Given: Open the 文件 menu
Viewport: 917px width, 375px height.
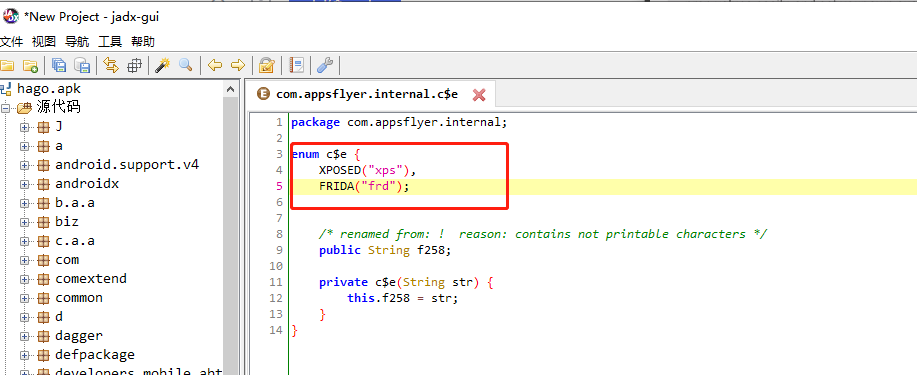Looking at the screenshot, I should (11, 42).
